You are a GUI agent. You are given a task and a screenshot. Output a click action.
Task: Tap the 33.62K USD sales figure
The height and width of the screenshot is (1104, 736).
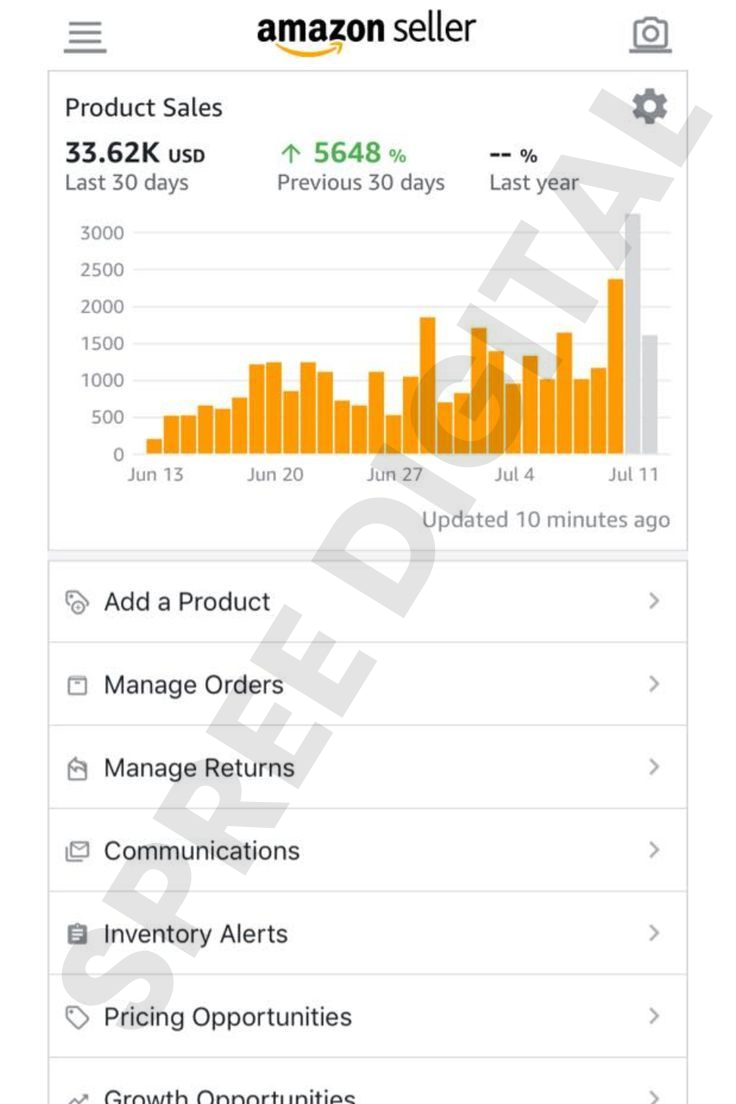(135, 153)
